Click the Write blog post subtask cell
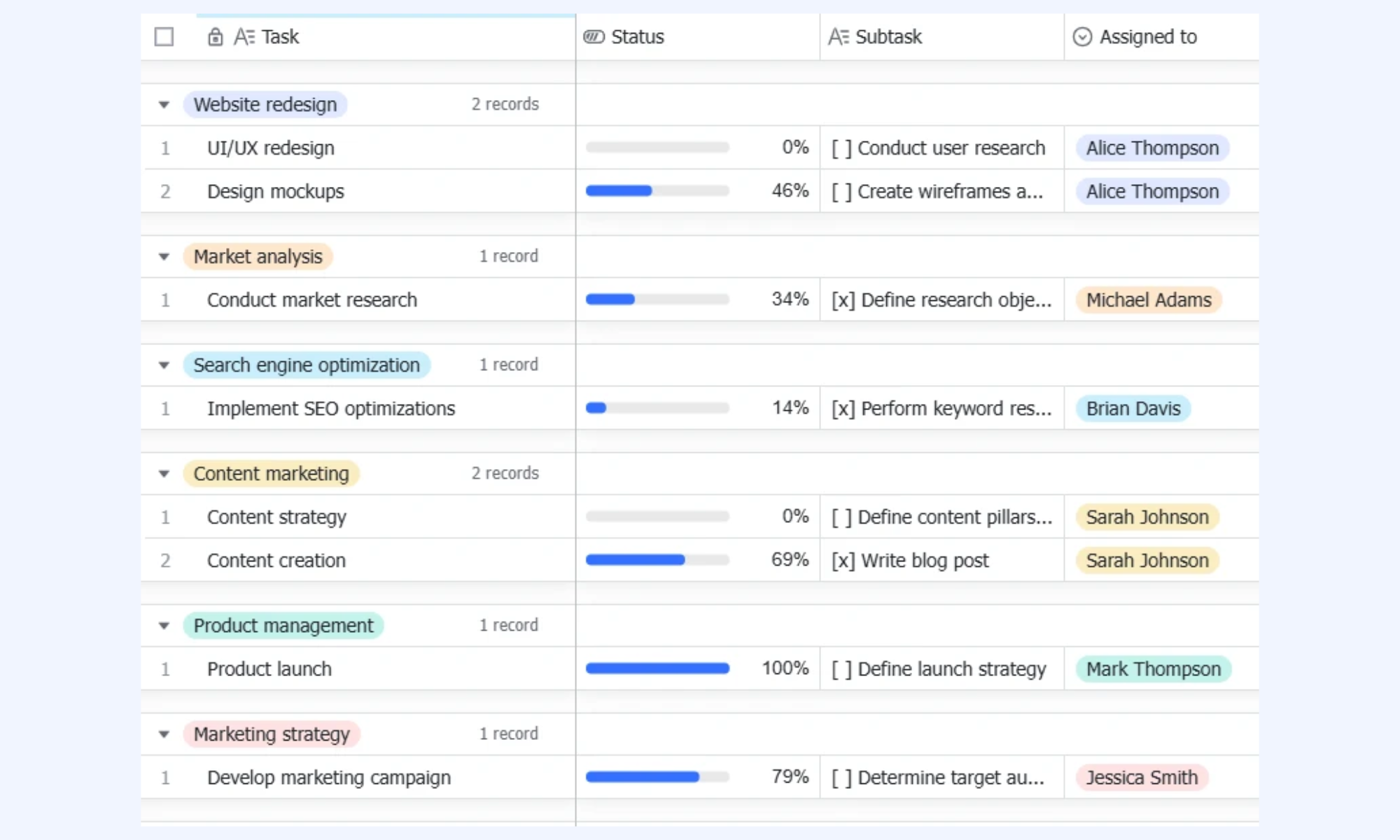 tap(941, 561)
